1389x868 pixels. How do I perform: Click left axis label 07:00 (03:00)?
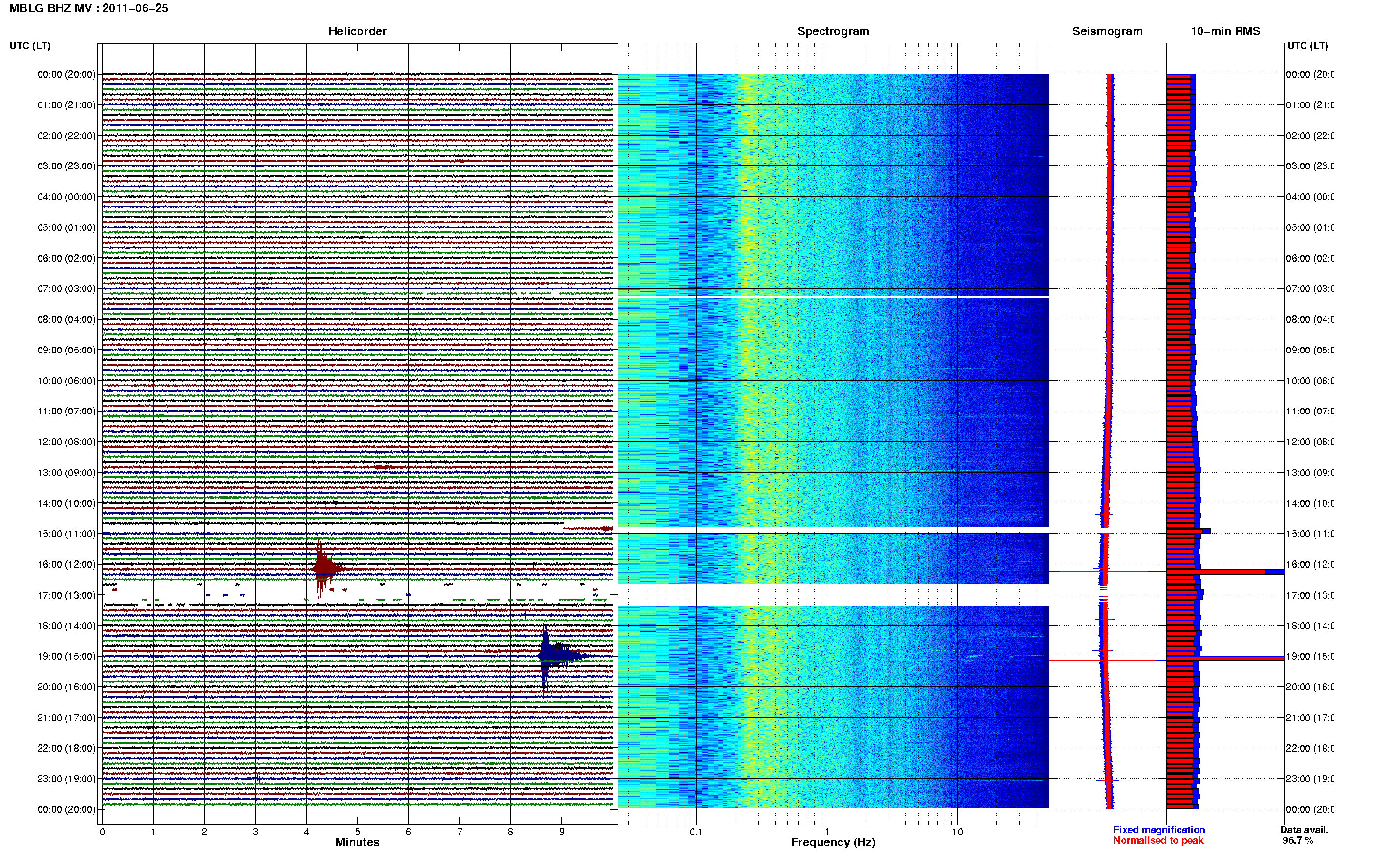click(x=66, y=288)
